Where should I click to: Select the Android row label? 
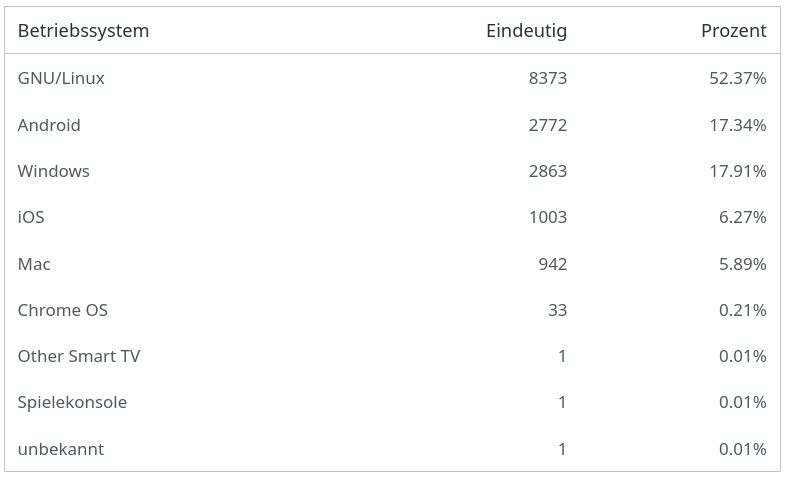click(49, 125)
